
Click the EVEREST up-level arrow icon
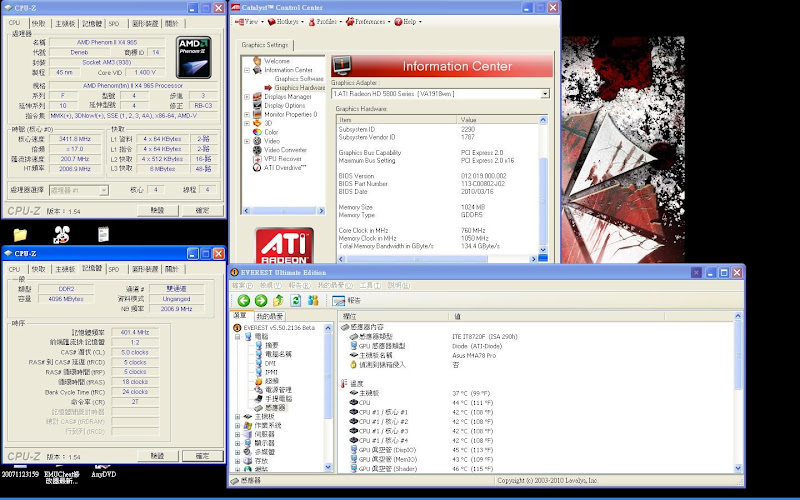pos(278,300)
